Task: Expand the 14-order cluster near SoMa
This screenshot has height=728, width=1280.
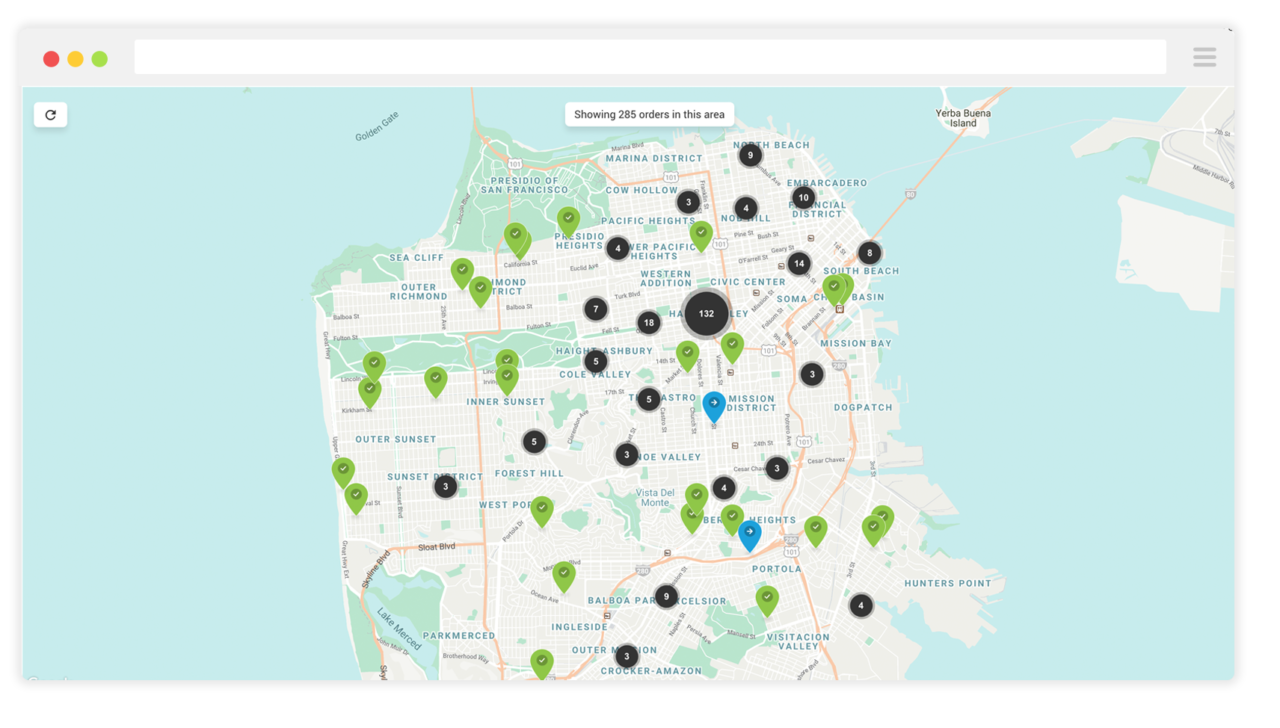Action: [799, 263]
